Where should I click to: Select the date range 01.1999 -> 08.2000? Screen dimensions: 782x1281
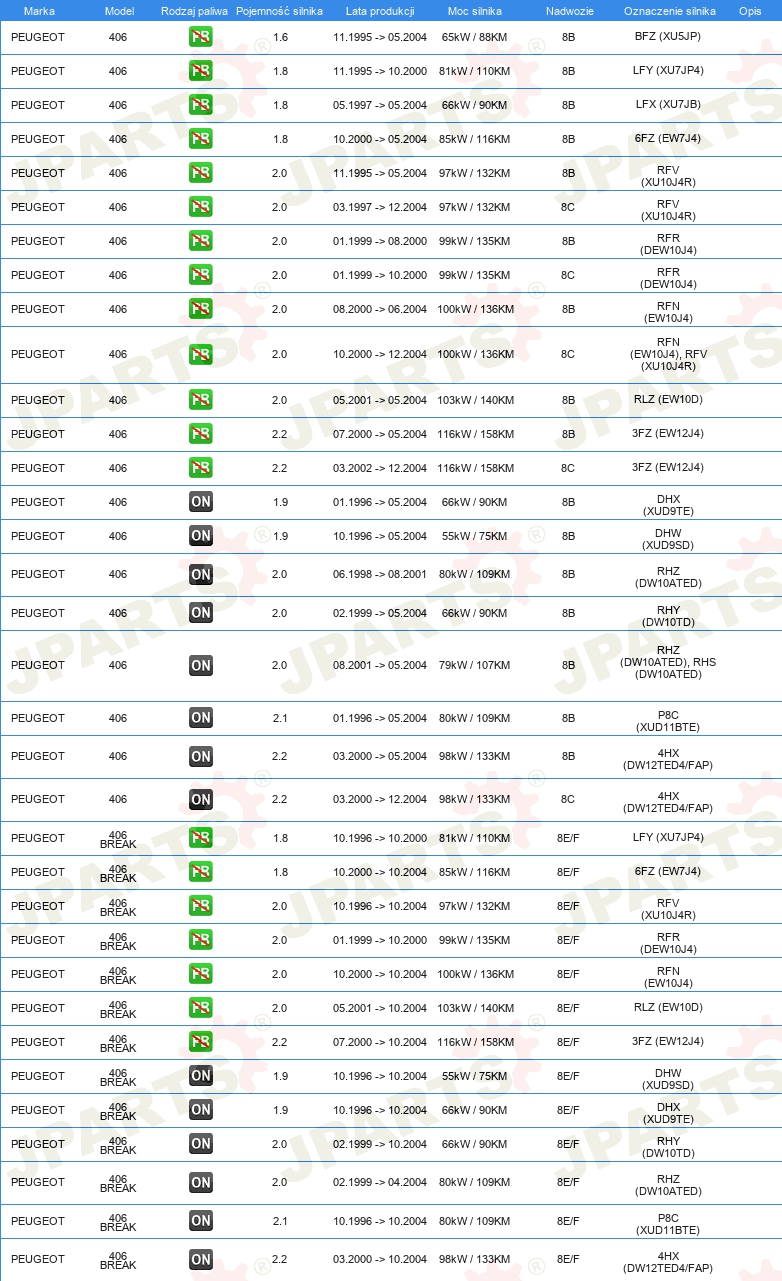click(380, 241)
